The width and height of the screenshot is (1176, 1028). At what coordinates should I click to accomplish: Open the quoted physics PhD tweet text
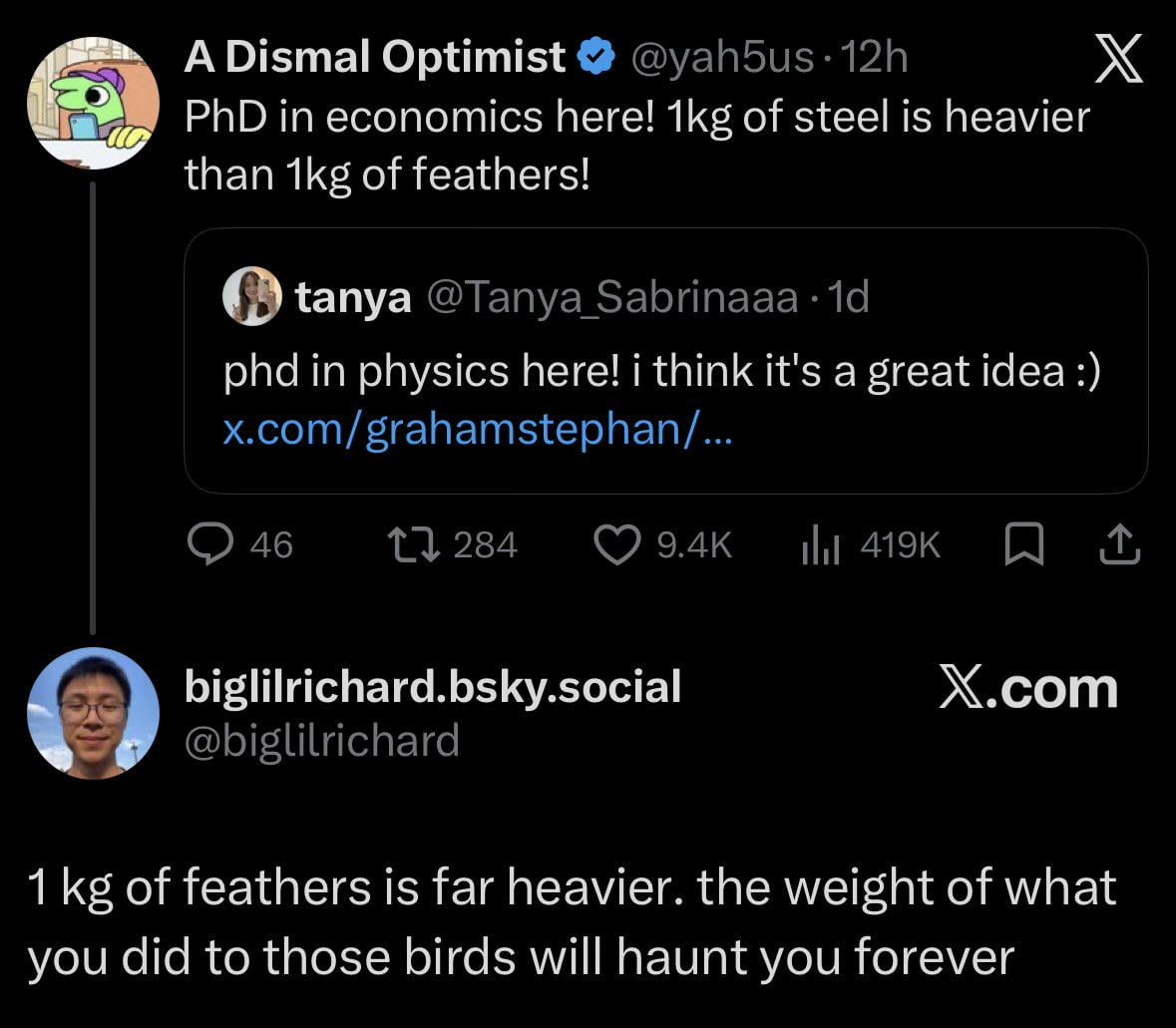(661, 372)
